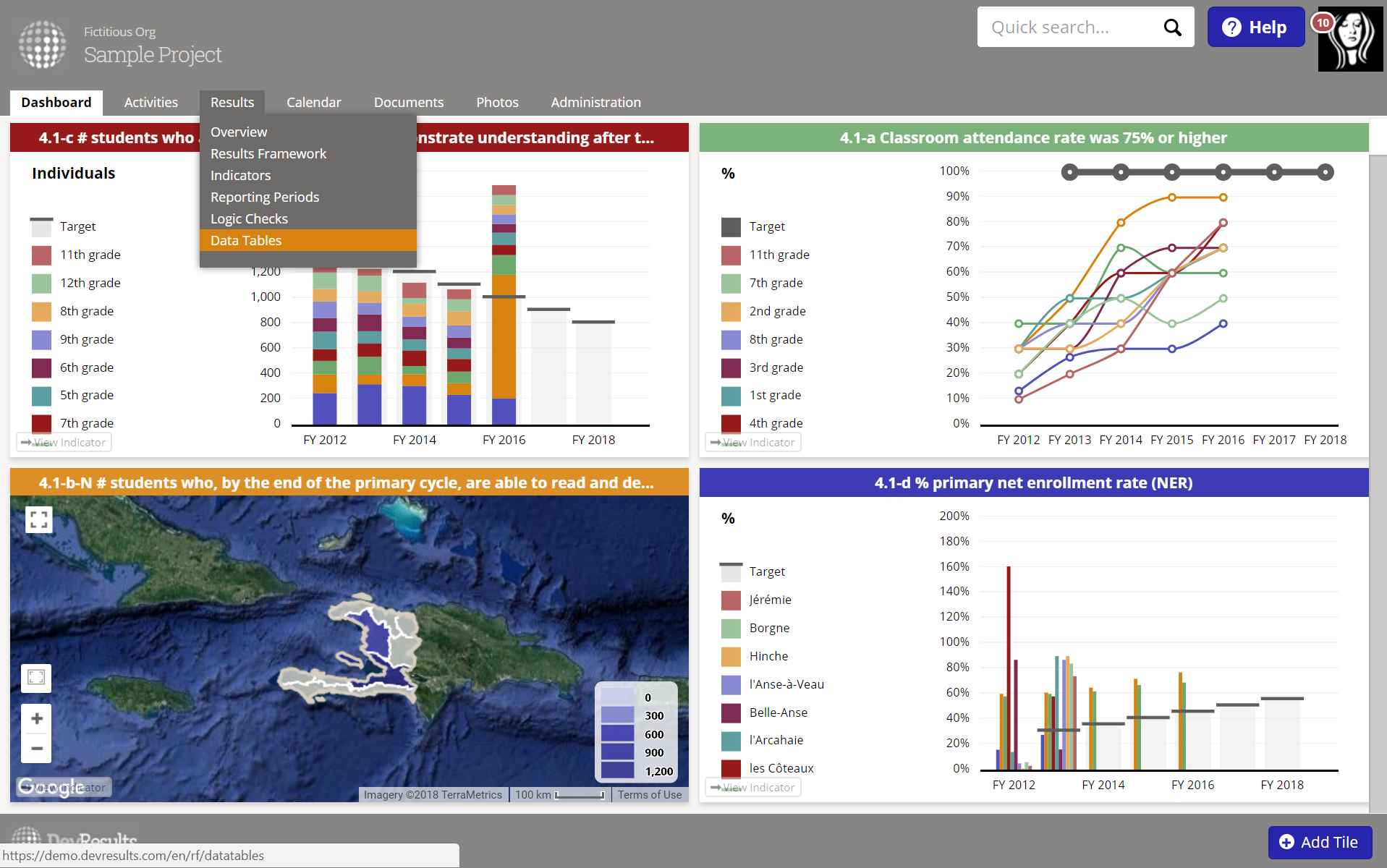Toggle Belle-Anse legend swatch
Viewport: 1387px width, 868px height.
(x=731, y=713)
